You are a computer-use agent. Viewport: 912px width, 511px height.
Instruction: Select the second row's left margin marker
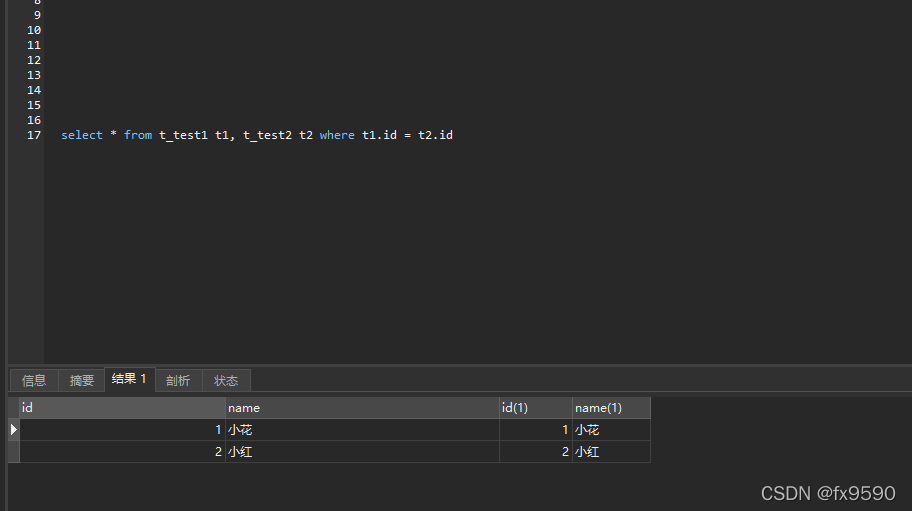13,452
